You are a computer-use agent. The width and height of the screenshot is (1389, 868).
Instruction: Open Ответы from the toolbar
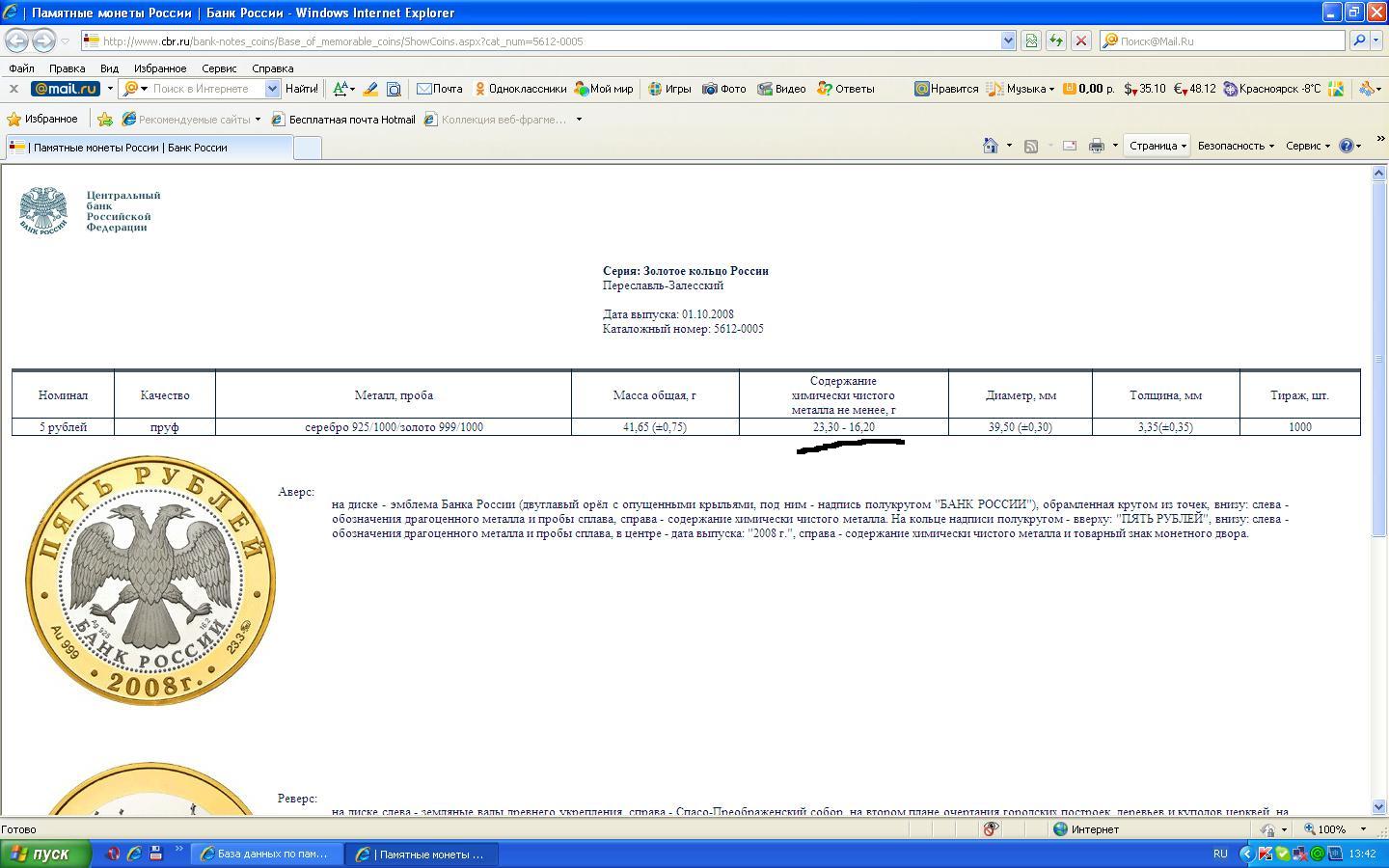click(846, 89)
